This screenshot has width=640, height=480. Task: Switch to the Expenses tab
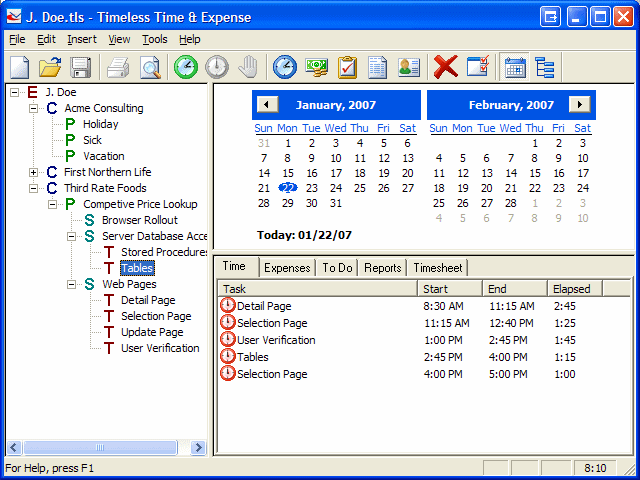pos(286,268)
